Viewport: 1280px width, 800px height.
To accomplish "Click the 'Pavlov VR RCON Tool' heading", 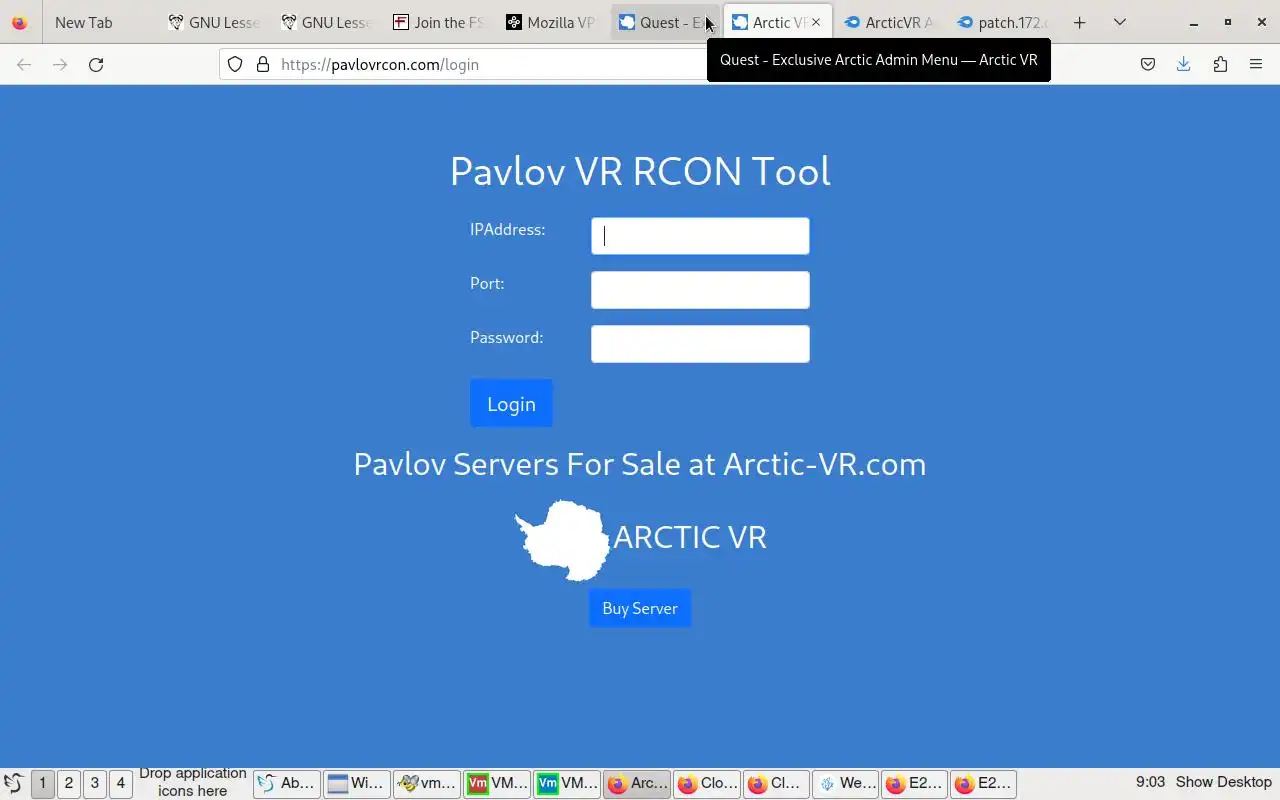I will point(640,171).
